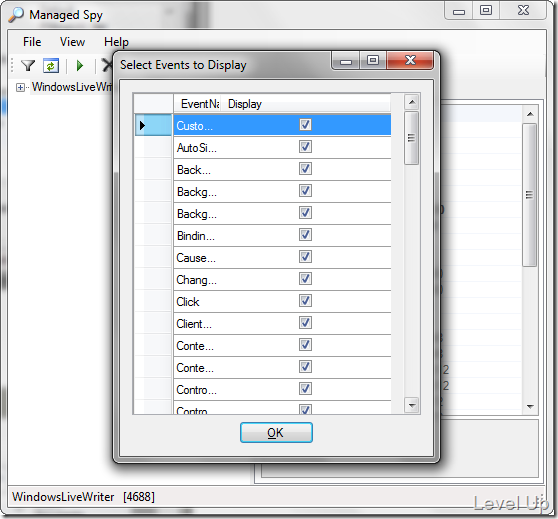
Task: Confirm the dialog with the OK button
Action: [x=276, y=432]
